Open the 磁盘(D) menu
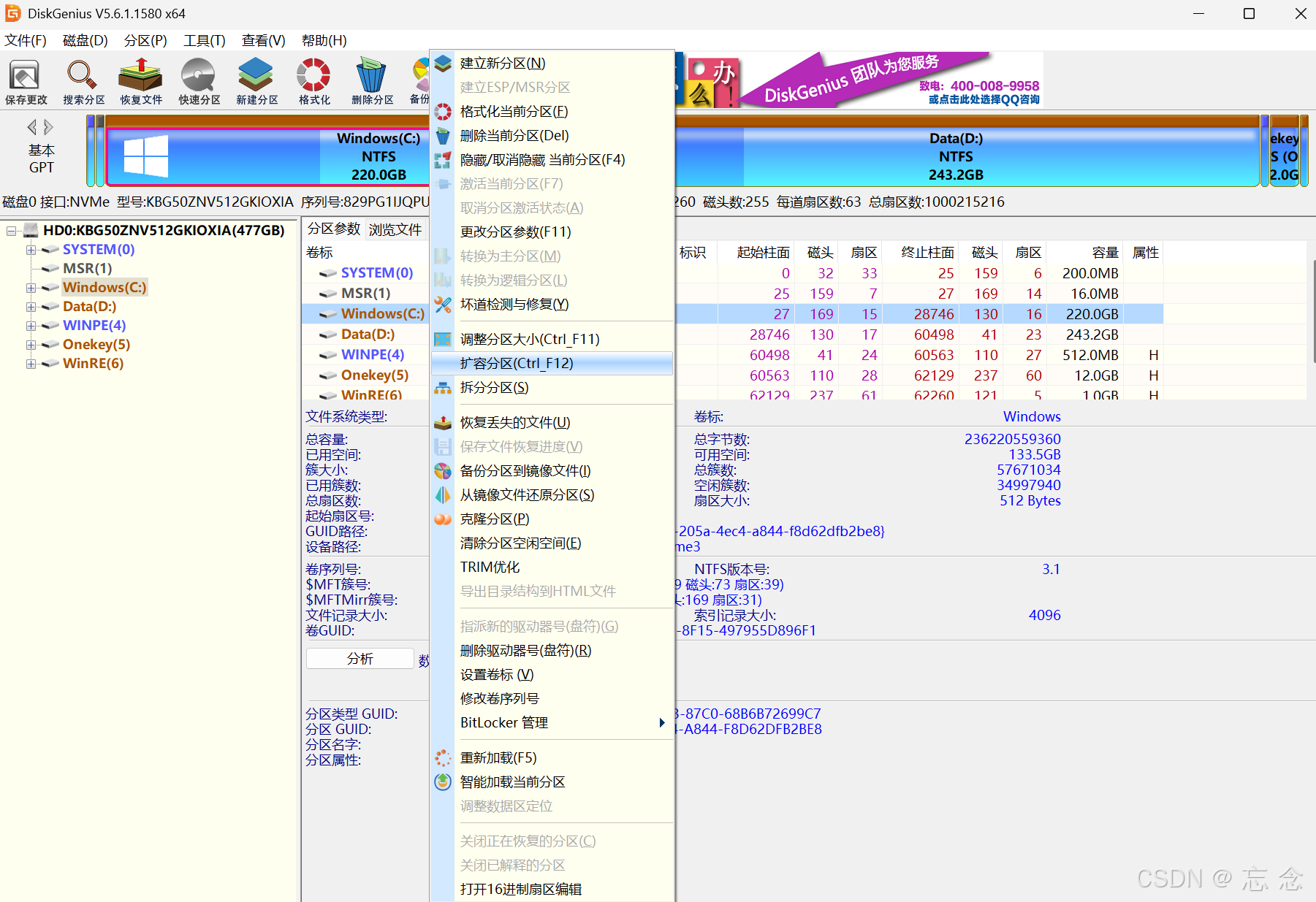Image resolution: width=1316 pixels, height=902 pixels. (85, 41)
